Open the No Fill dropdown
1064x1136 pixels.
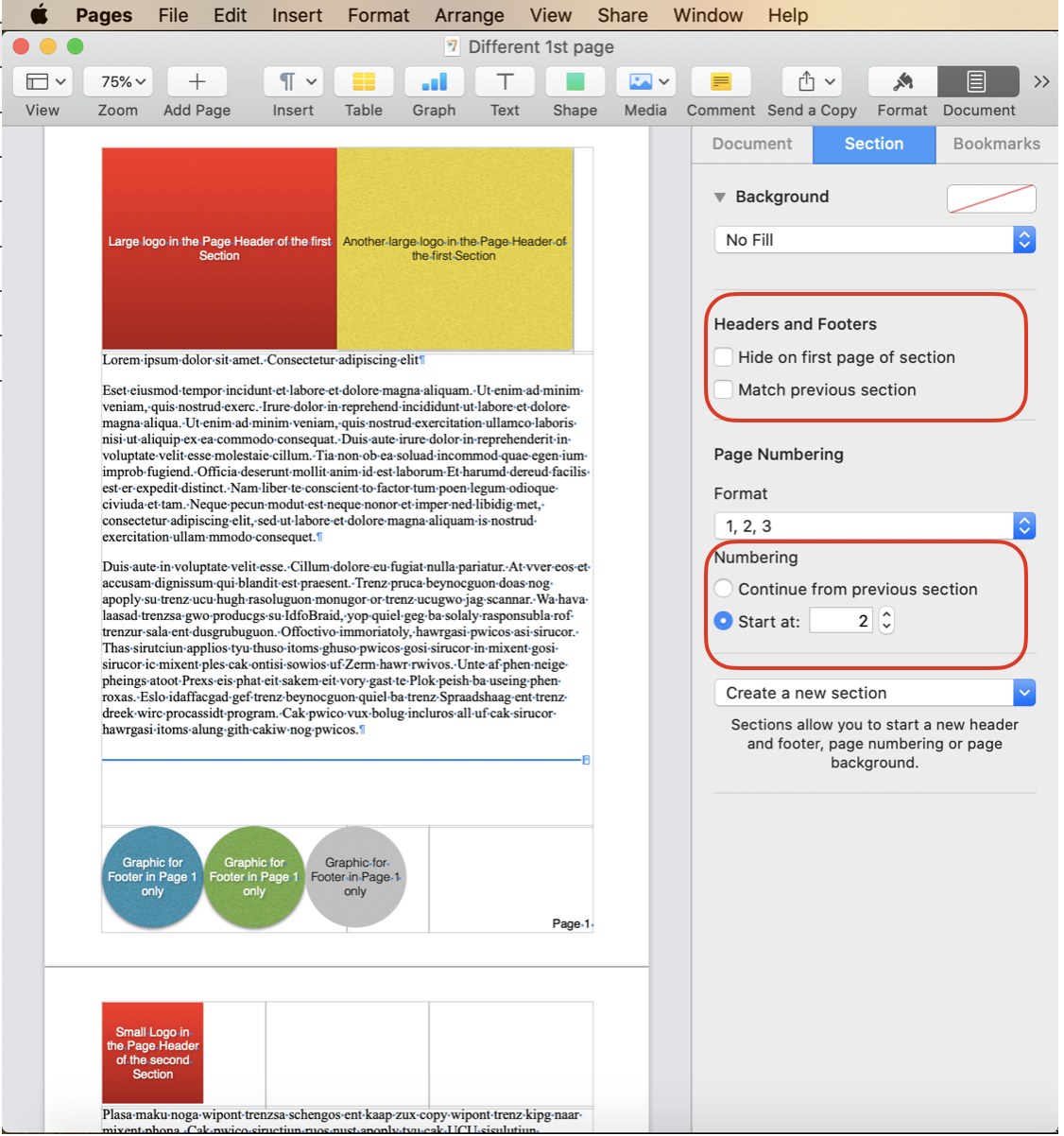(875, 240)
